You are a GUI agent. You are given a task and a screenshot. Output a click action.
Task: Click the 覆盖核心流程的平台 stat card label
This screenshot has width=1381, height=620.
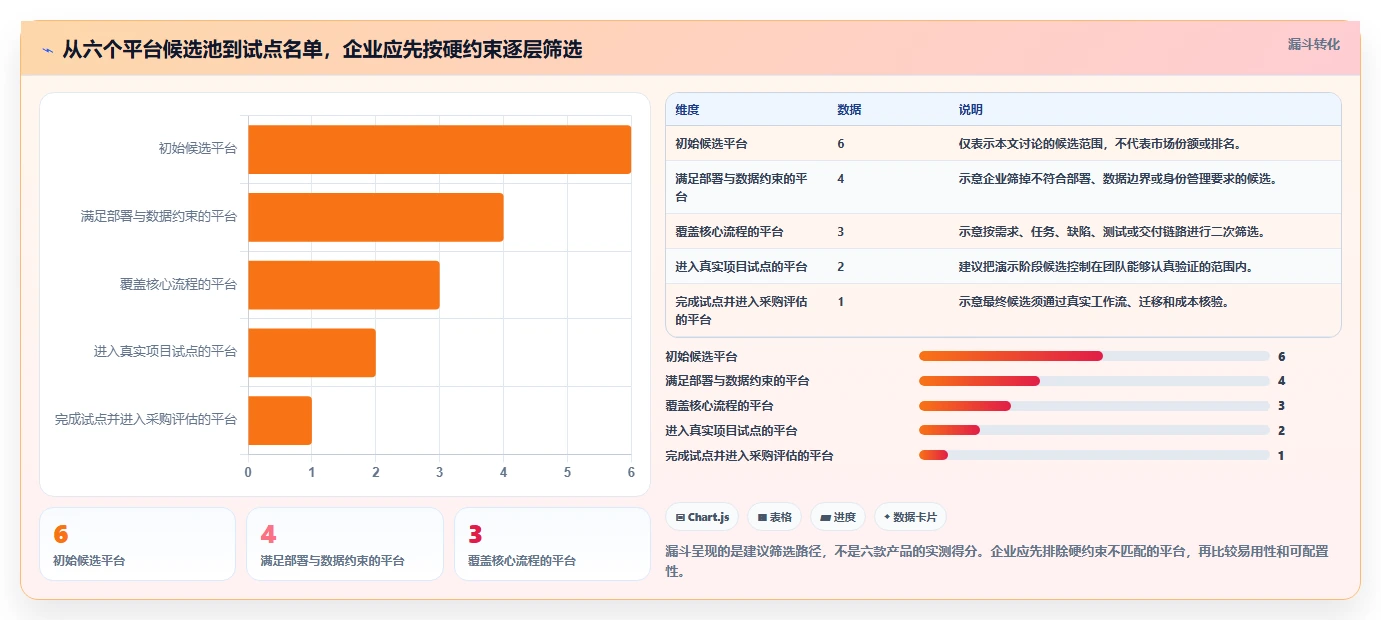click(x=522, y=561)
